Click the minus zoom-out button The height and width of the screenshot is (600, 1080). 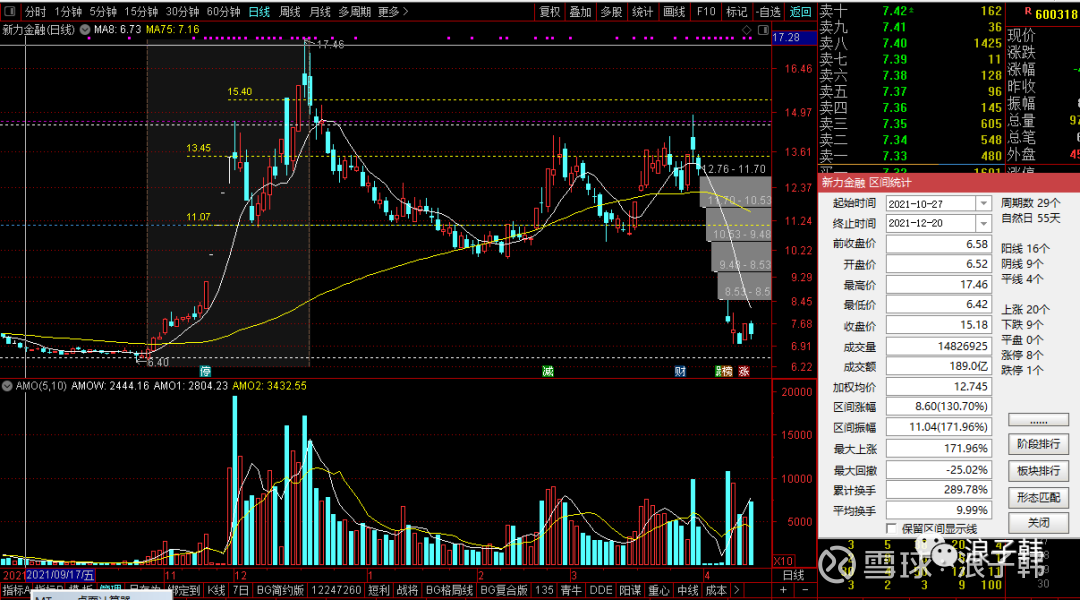805,590
